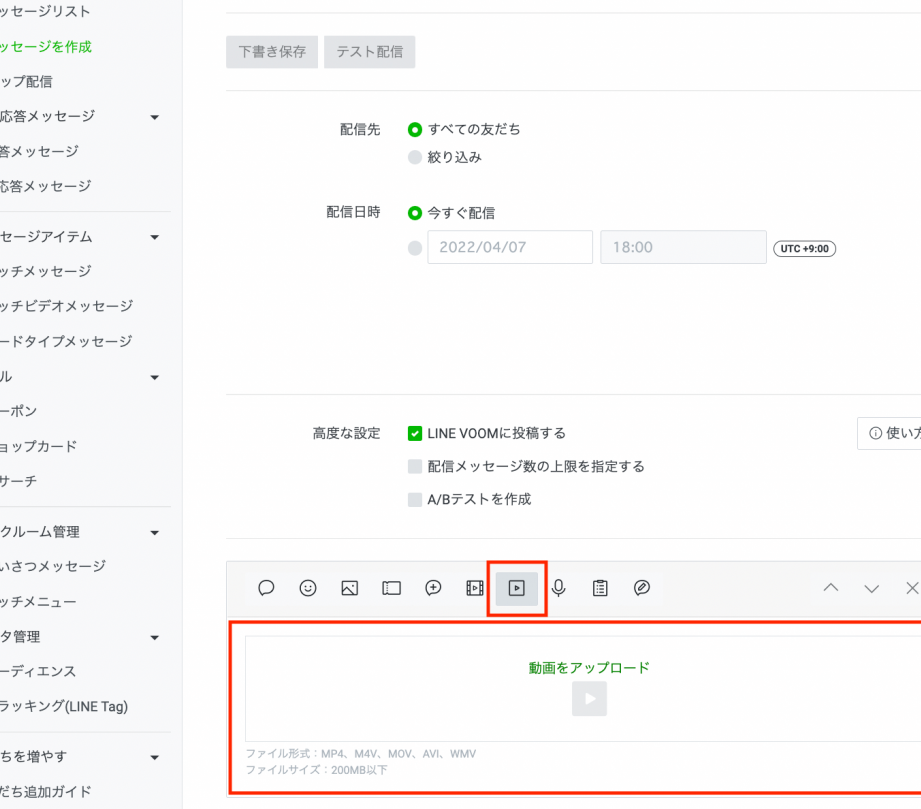
Task: Click the voice message microphone icon
Action: click(x=559, y=588)
